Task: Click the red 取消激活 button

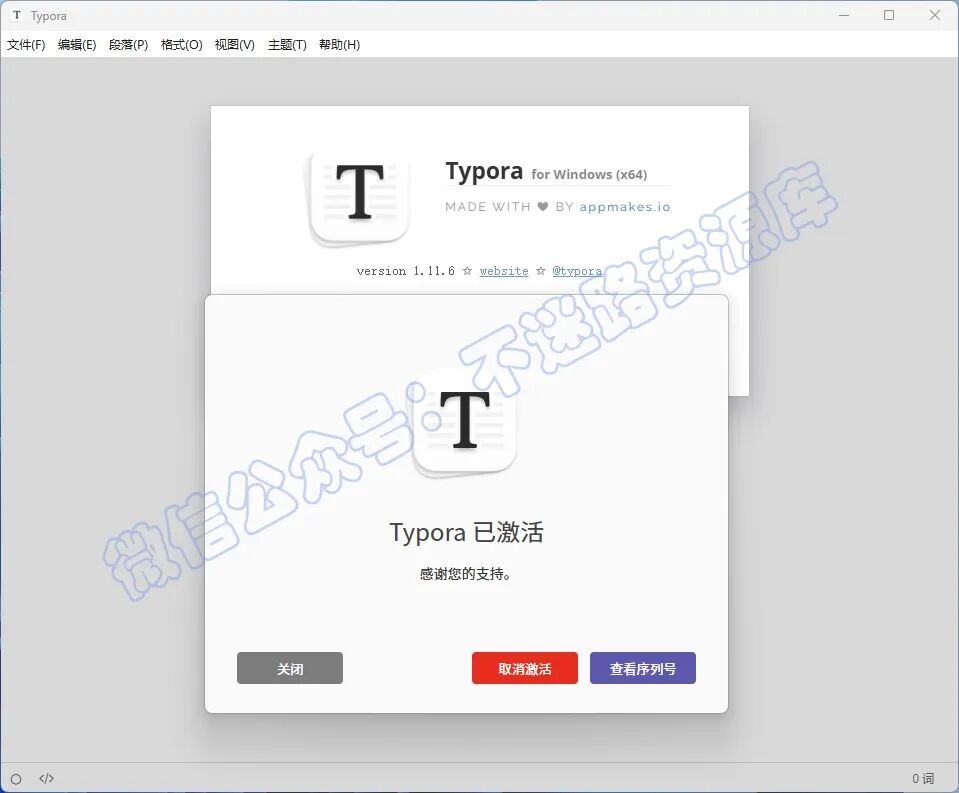Action: click(x=525, y=668)
